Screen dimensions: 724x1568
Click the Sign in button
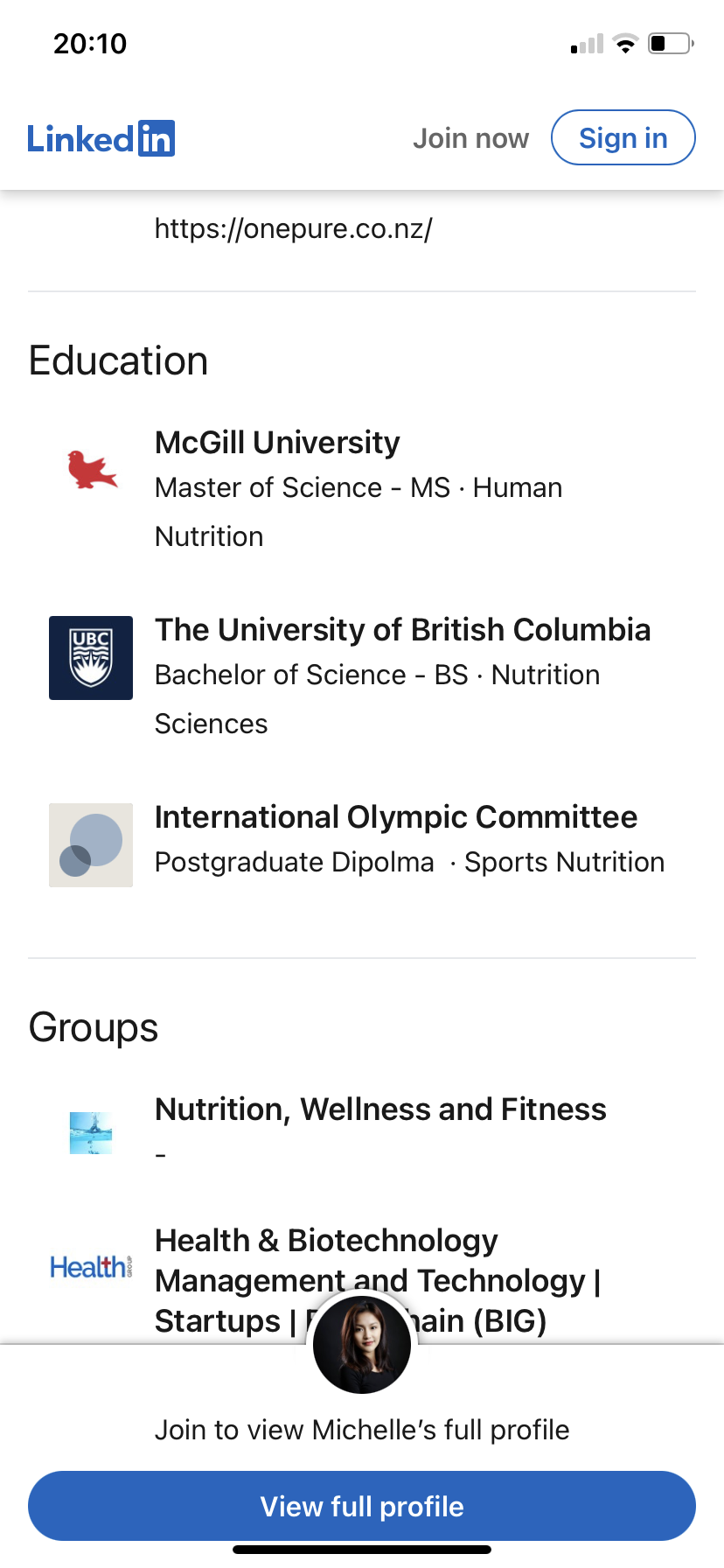point(623,137)
